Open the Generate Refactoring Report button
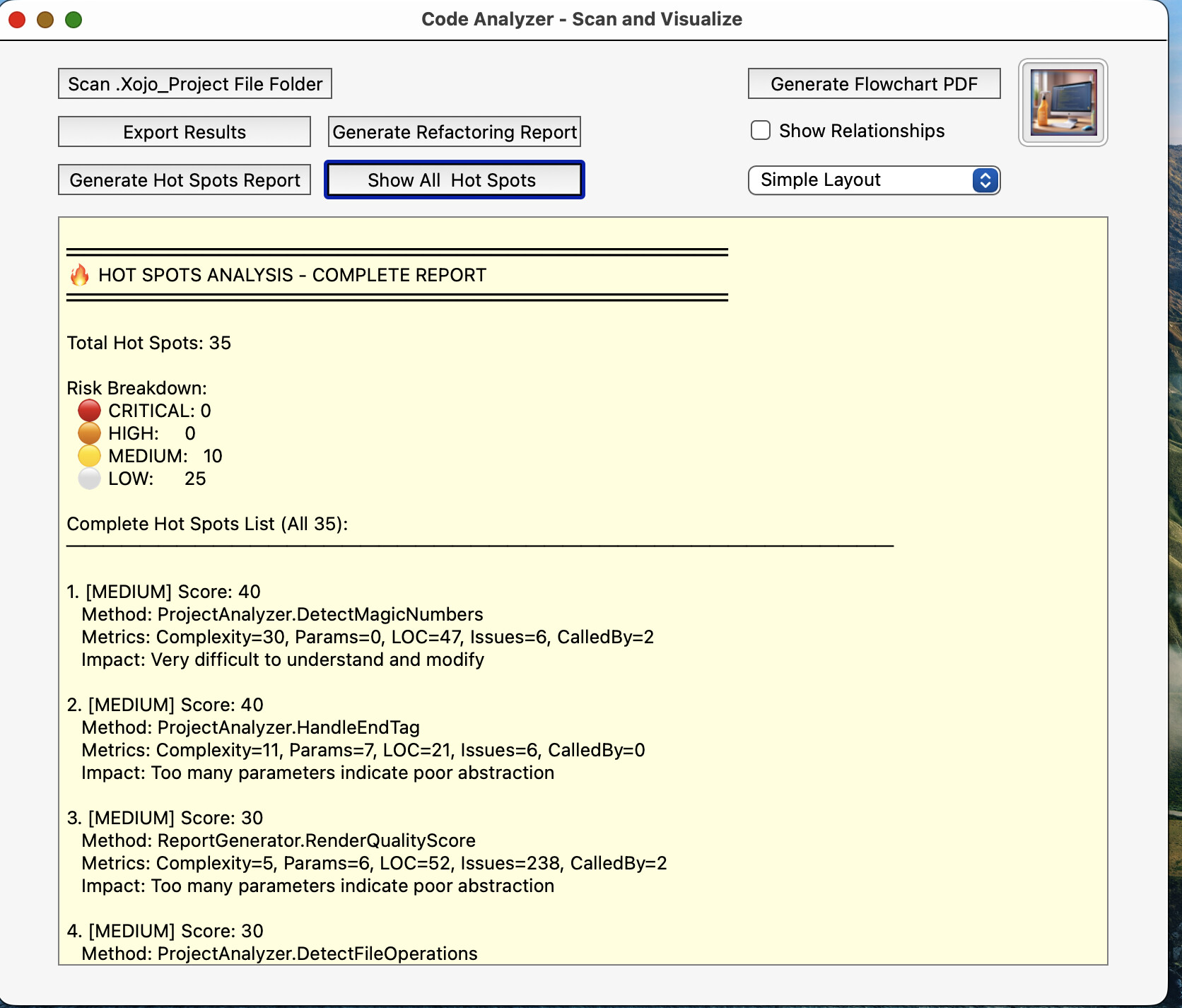This screenshot has width=1182, height=1008. (454, 132)
